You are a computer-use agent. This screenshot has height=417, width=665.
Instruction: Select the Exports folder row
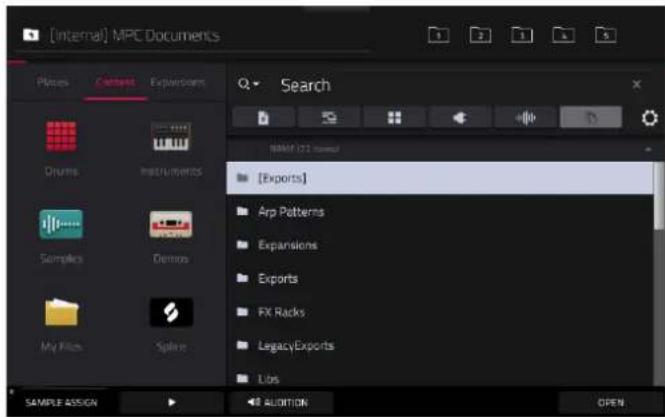440,278
